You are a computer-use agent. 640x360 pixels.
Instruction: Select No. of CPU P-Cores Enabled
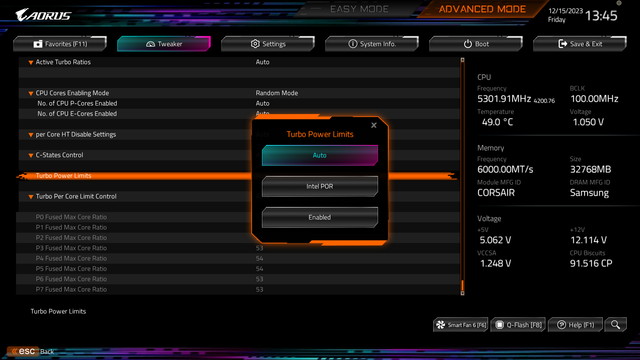[77, 104]
